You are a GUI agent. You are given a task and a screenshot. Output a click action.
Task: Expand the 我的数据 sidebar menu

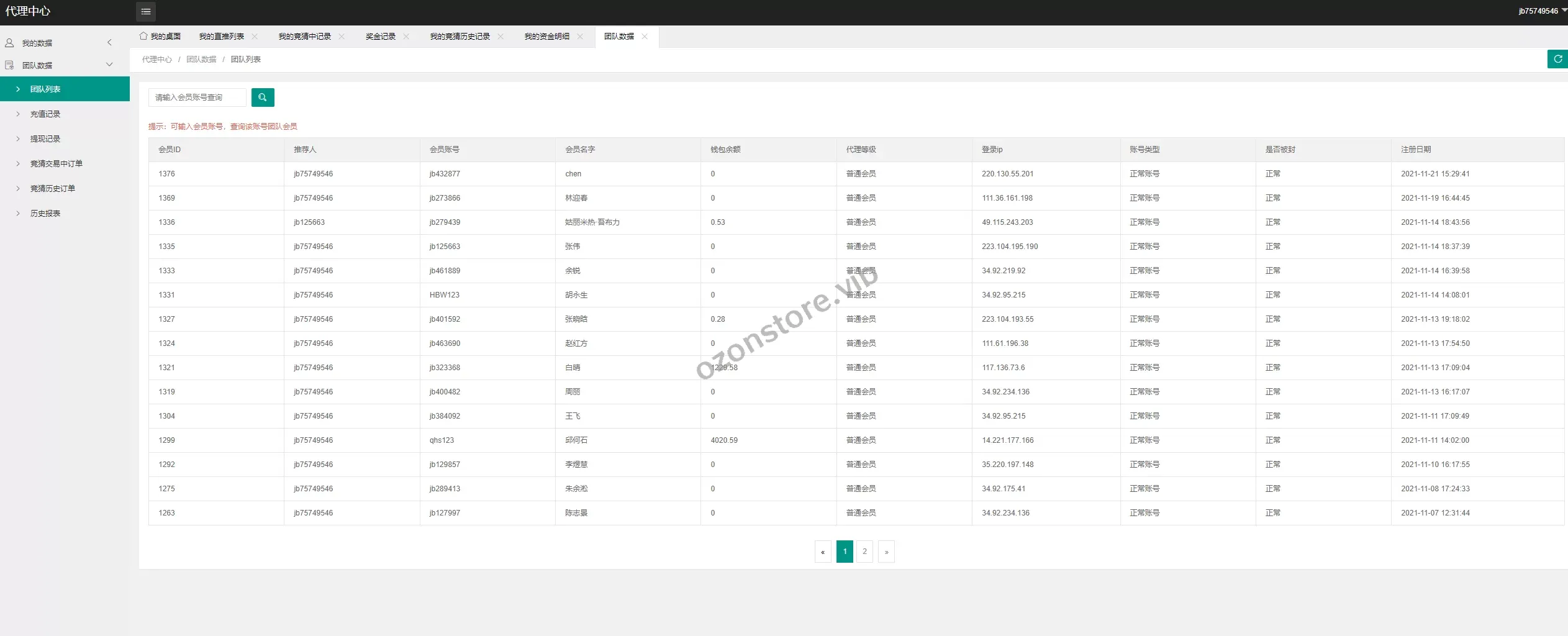click(62, 43)
